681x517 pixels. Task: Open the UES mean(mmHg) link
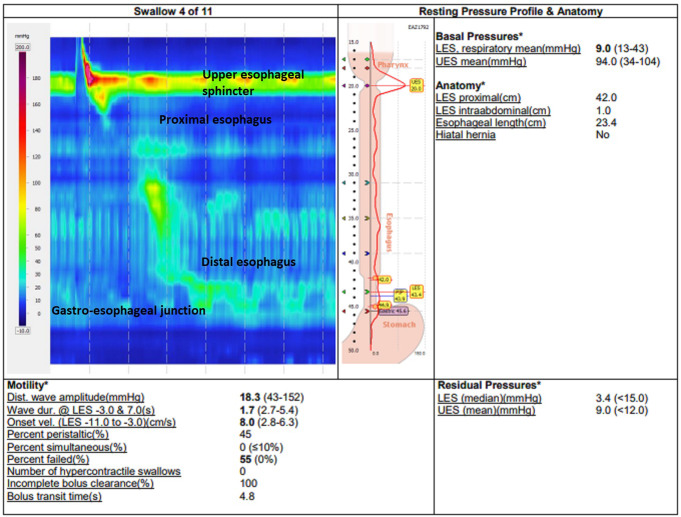tap(481, 62)
